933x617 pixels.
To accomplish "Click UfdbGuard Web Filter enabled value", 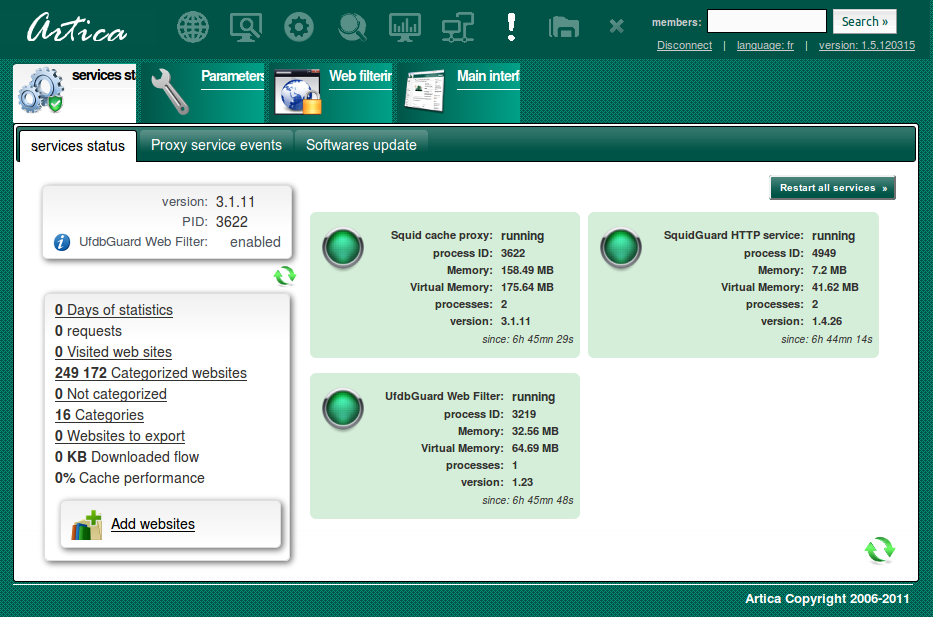I will [x=255, y=242].
